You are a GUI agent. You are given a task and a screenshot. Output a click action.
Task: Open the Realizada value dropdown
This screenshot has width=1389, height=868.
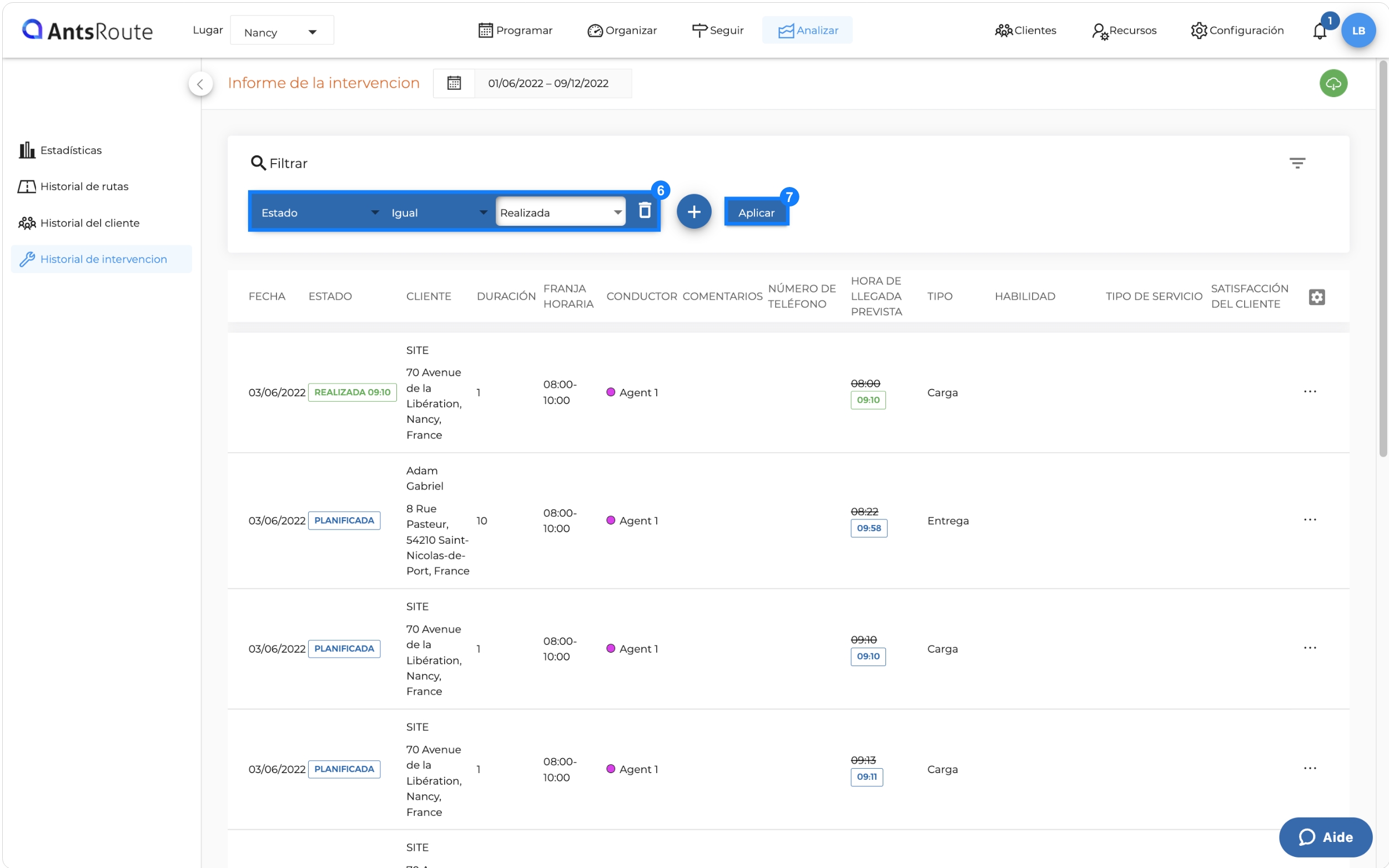pos(560,213)
